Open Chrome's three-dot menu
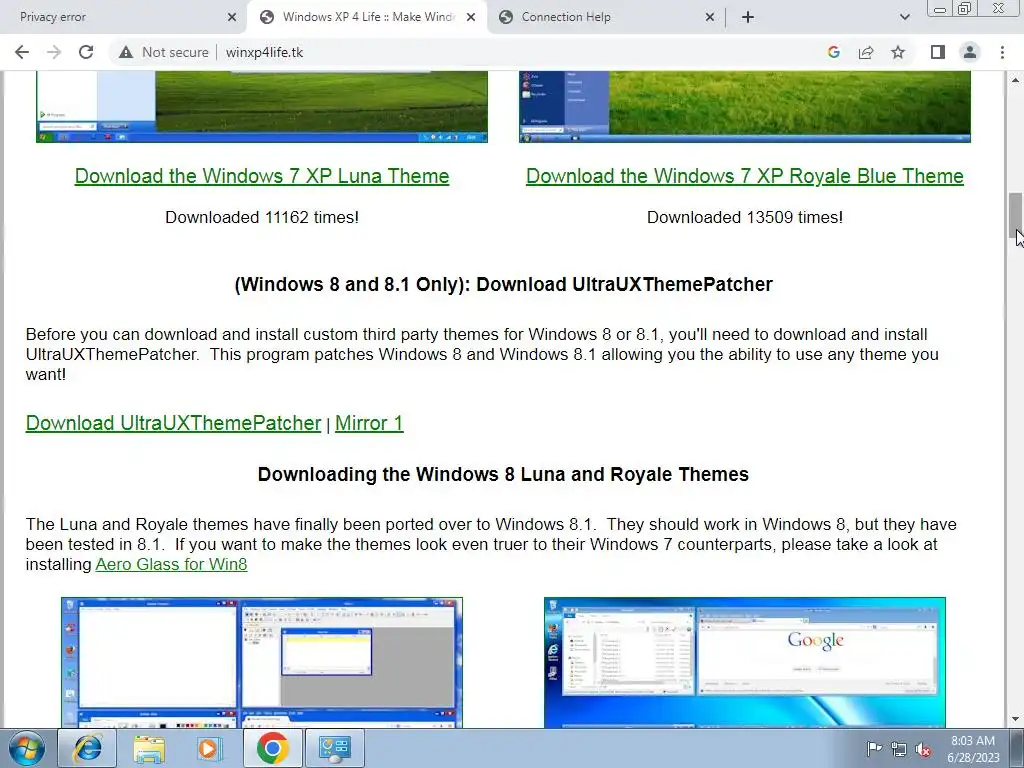 pos(1002,52)
